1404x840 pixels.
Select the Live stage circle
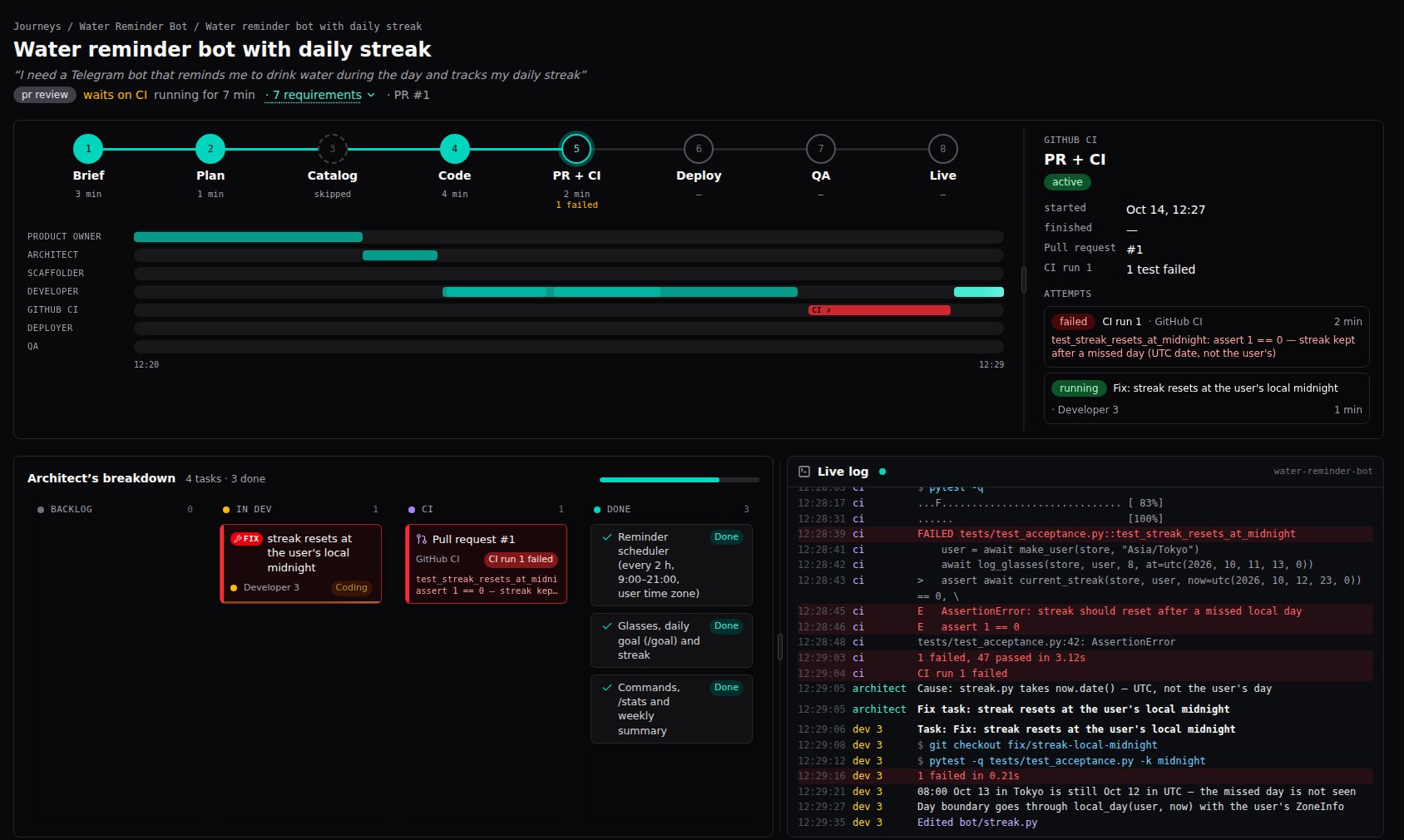pos(942,149)
